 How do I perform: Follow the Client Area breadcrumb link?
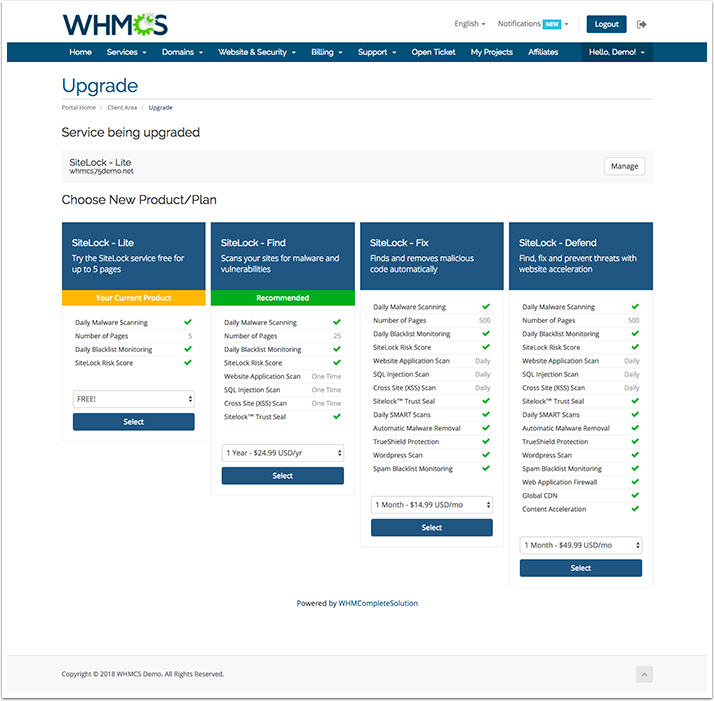(x=122, y=107)
